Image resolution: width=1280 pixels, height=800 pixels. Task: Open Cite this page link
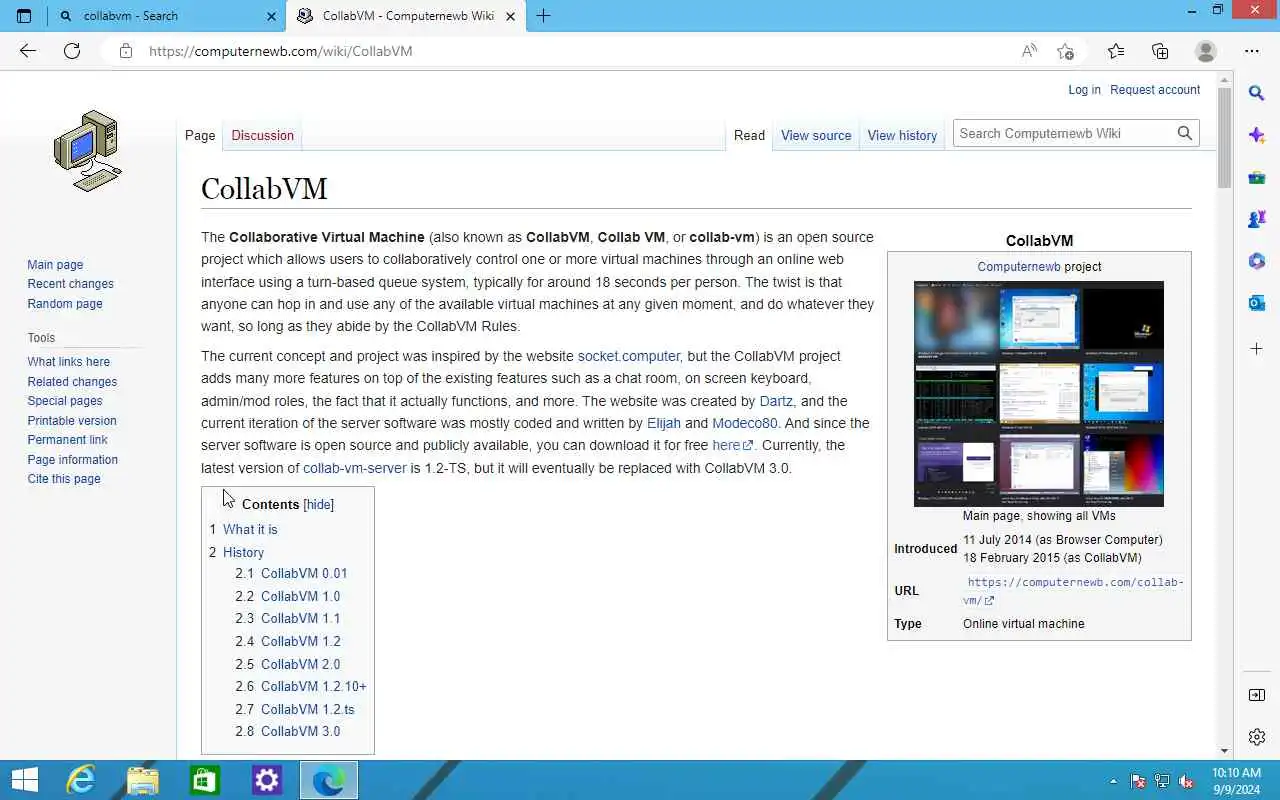coord(64,479)
